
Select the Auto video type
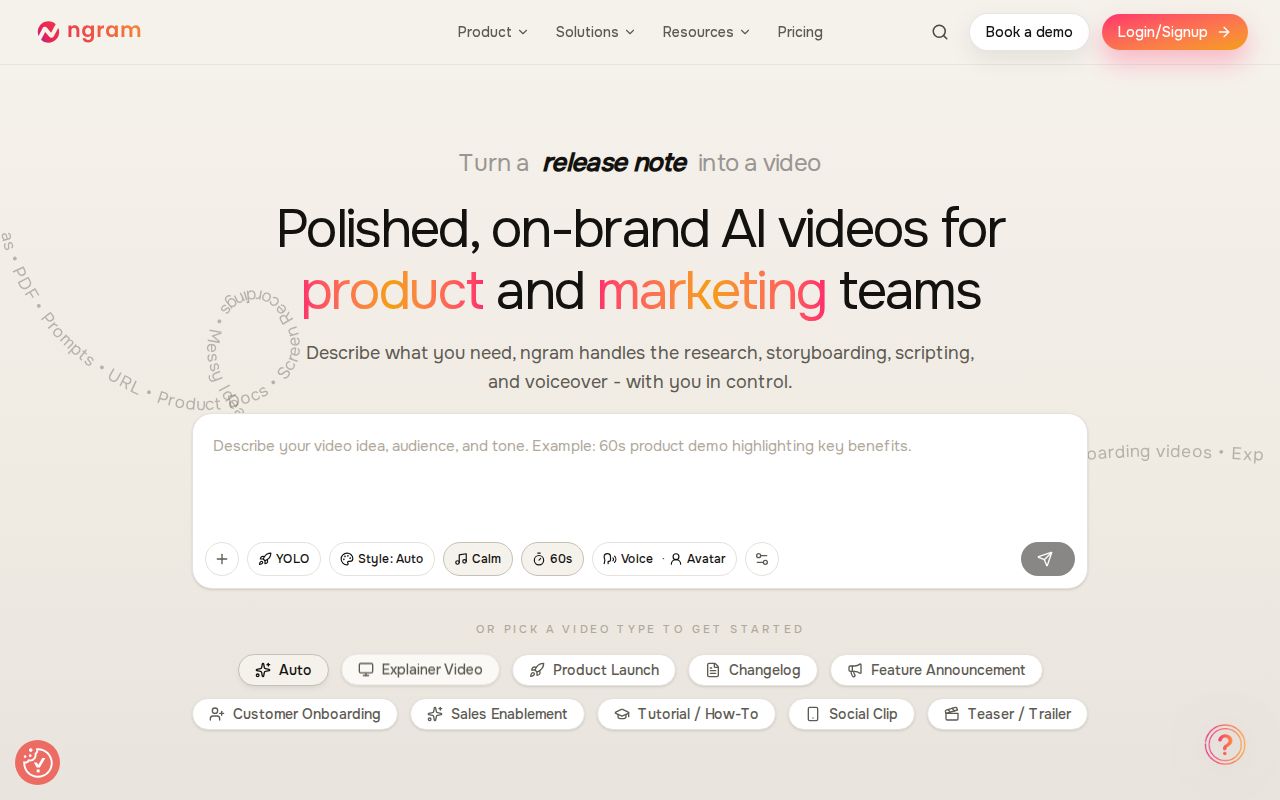coord(283,670)
